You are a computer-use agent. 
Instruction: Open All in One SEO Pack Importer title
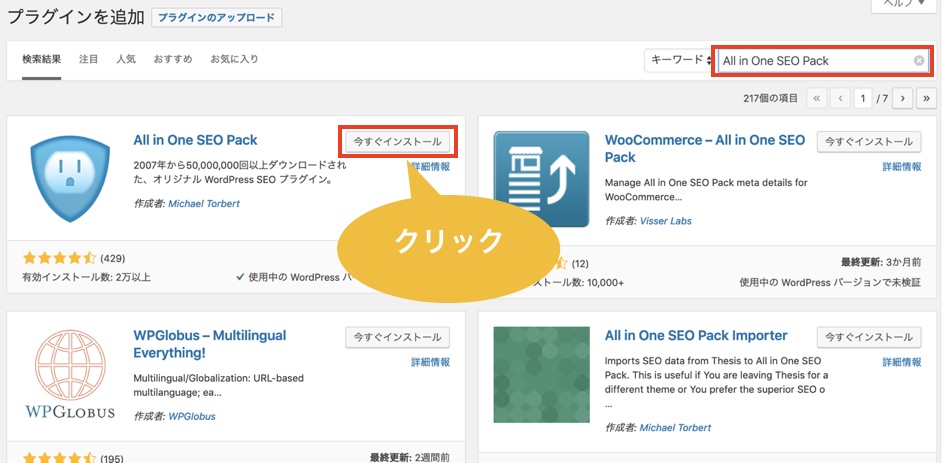pos(696,336)
